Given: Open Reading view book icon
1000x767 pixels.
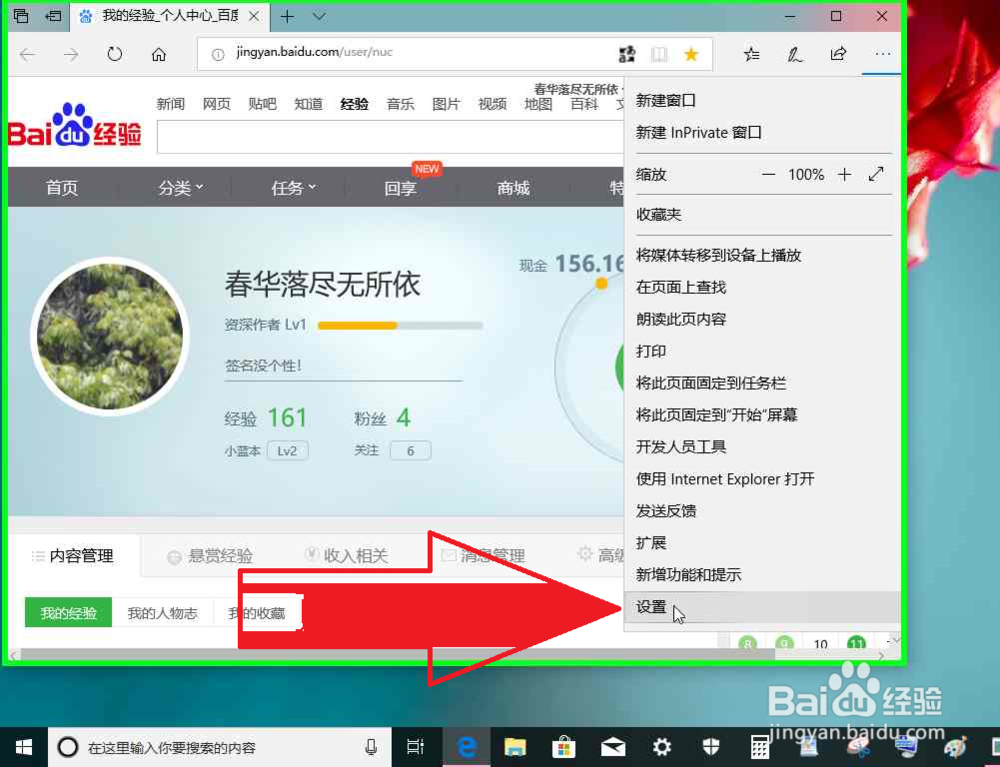Looking at the screenshot, I should click(x=659, y=54).
